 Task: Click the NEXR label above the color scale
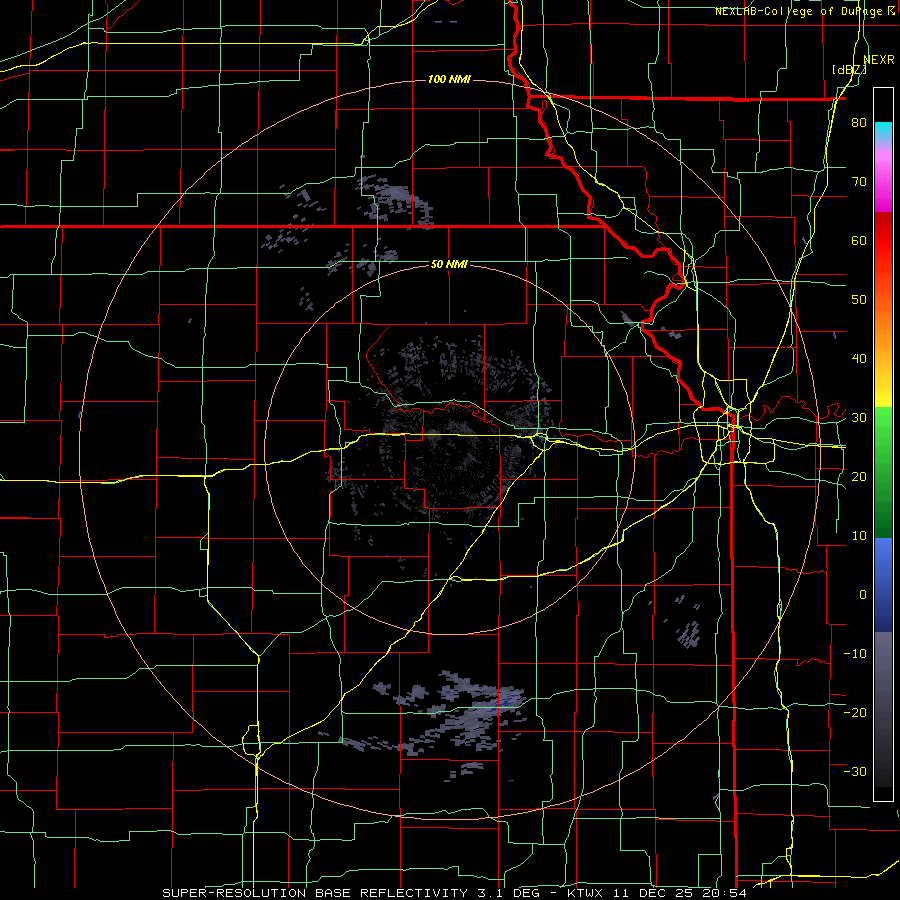pos(879,60)
